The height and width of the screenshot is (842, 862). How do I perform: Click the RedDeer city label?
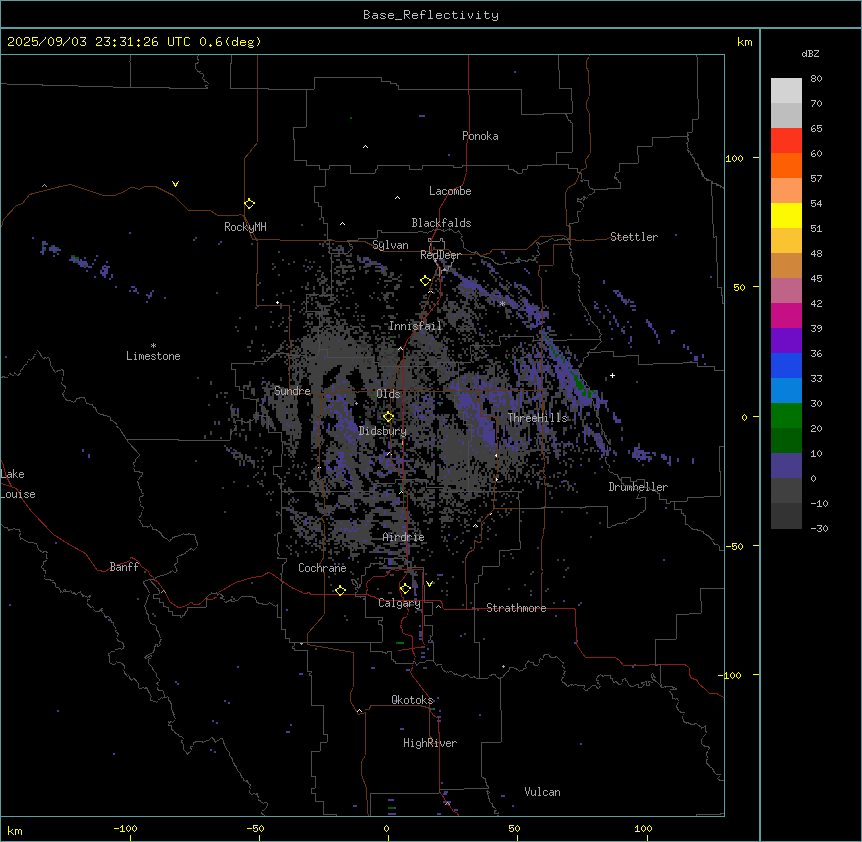[440, 255]
